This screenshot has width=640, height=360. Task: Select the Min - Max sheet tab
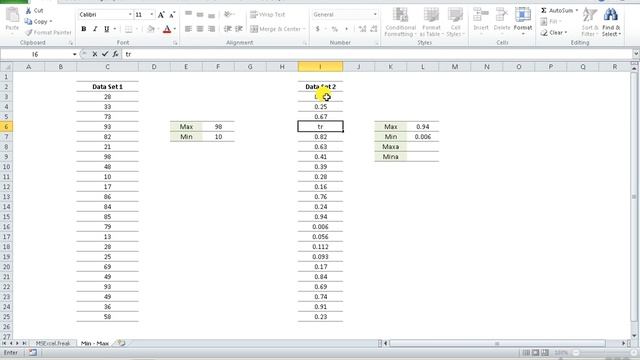(x=95, y=343)
